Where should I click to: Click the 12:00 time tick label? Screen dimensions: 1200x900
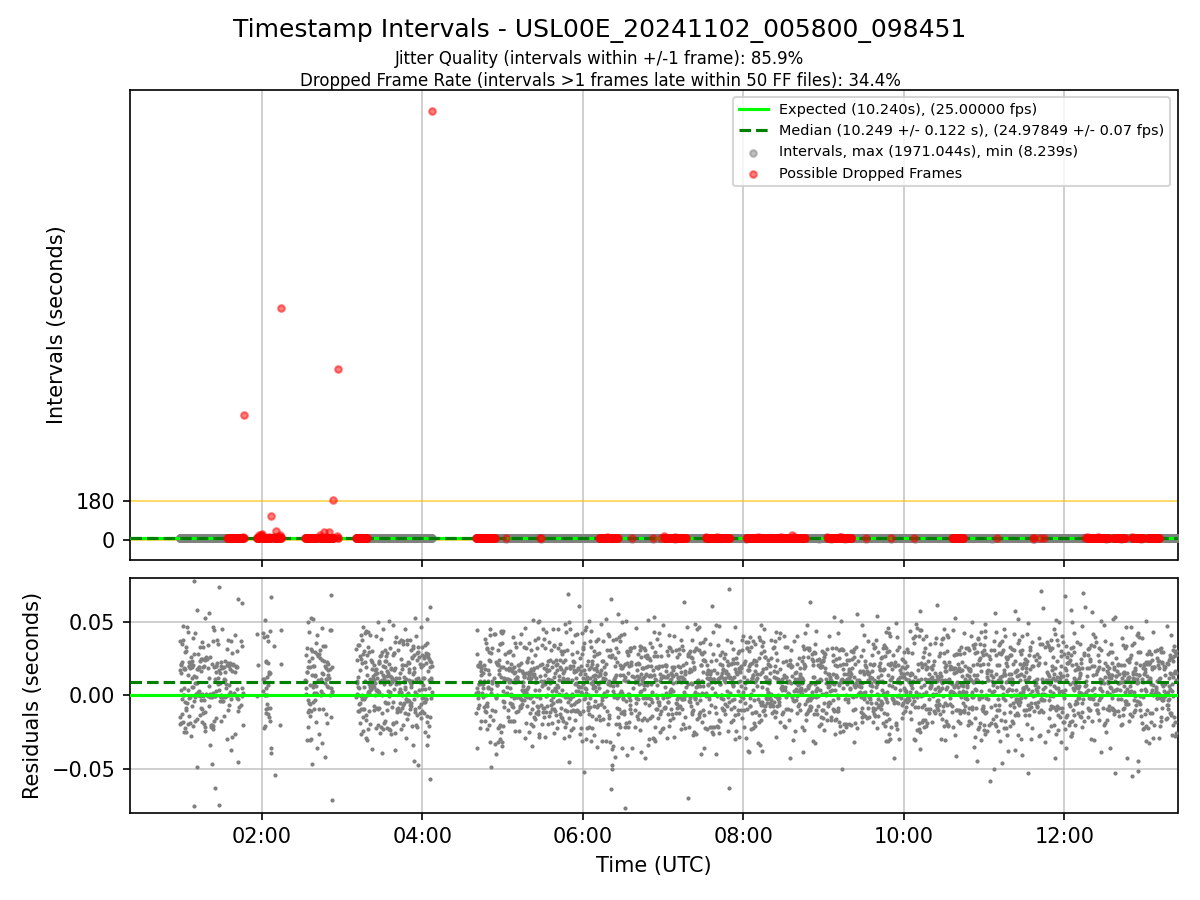(x=1064, y=836)
